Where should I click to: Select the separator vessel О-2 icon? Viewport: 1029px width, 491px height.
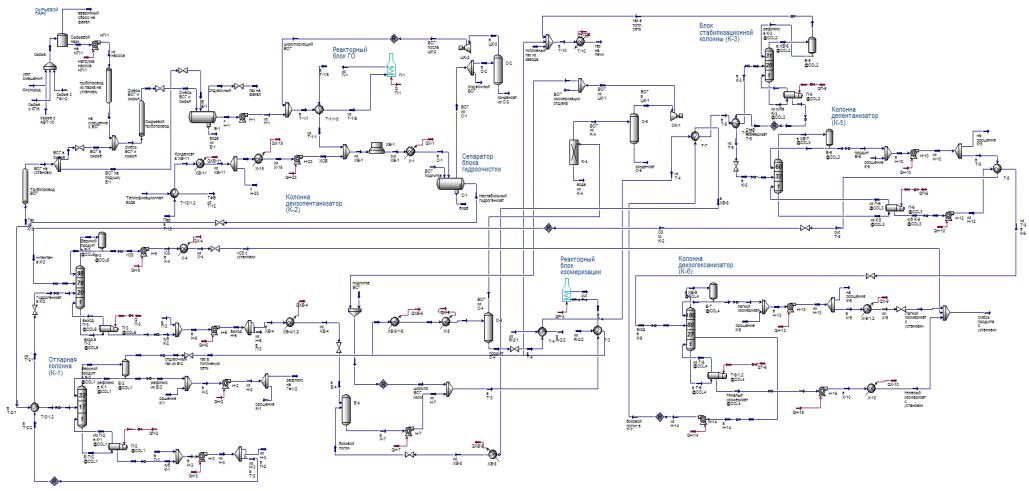(x=497, y=69)
